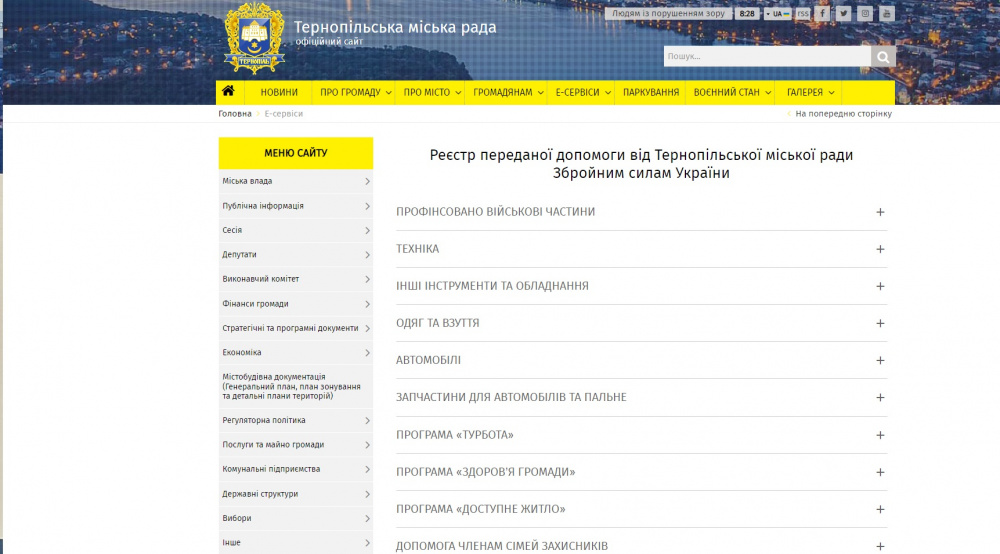The width and height of the screenshot is (1000, 554).
Task: Expand the 'ОДЯГ ТА ВЗУТТЯ' section
Action: (x=641, y=323)
